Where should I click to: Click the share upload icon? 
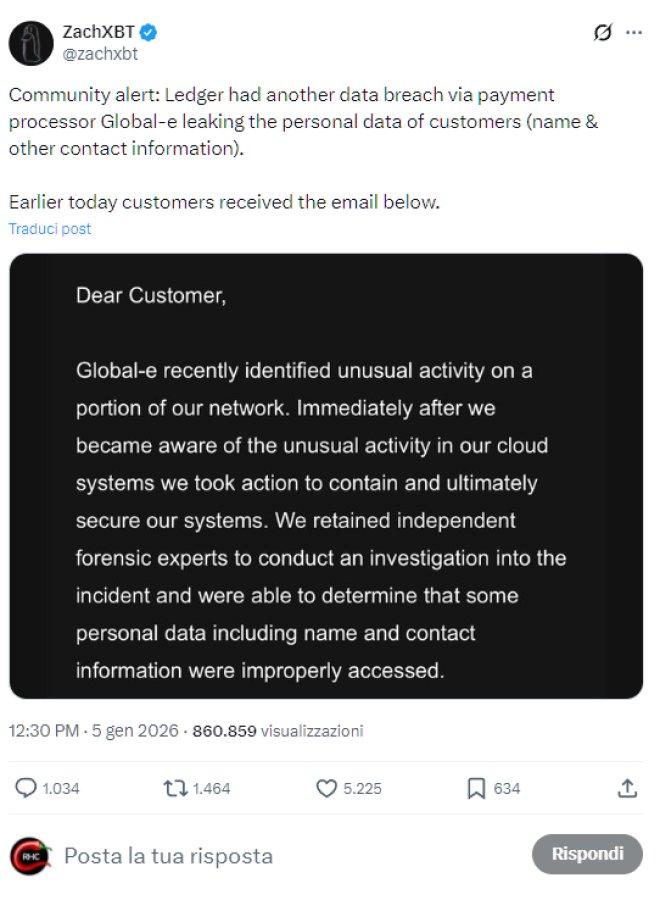pos(627,789)
